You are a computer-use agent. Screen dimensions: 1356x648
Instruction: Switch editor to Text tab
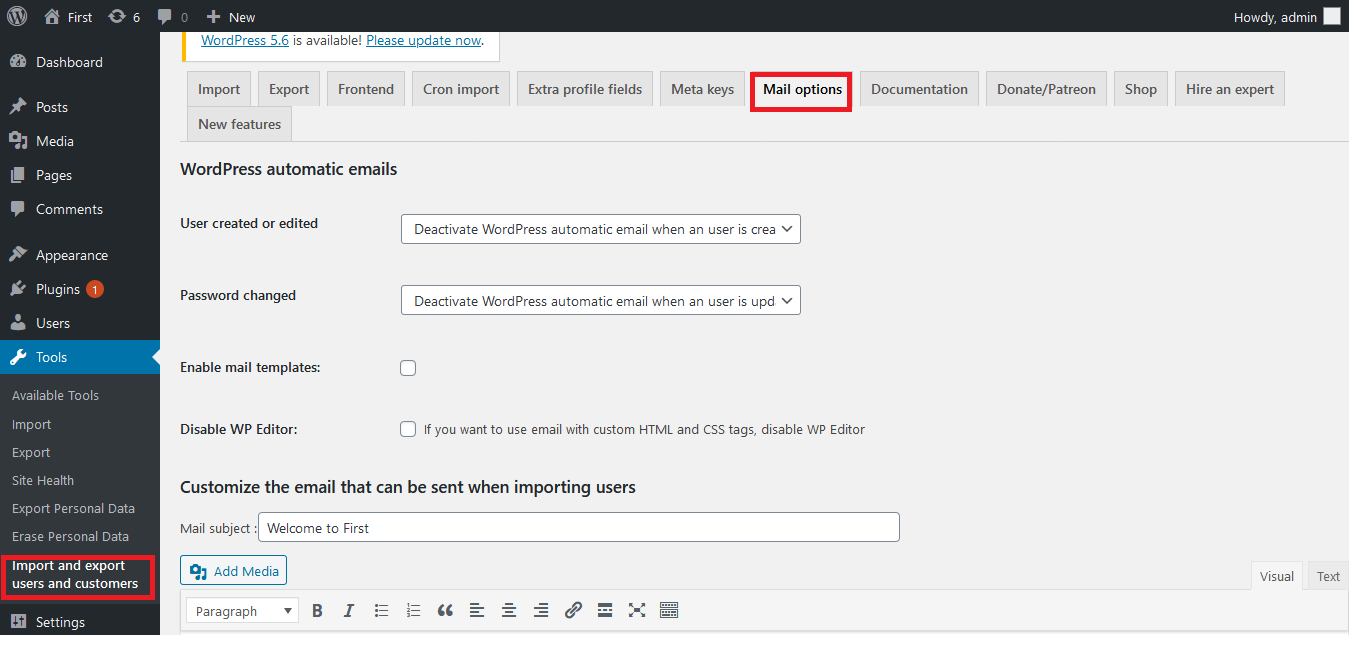(x=1328, y=576)
